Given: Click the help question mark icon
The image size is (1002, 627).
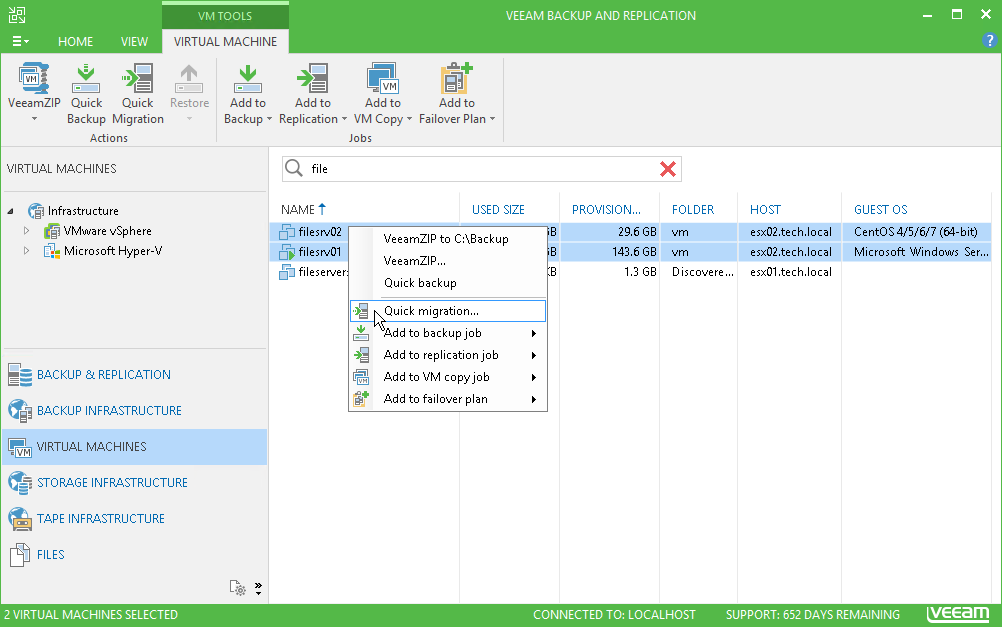Looking at the screenshot, I should click(x=989, y=41).
